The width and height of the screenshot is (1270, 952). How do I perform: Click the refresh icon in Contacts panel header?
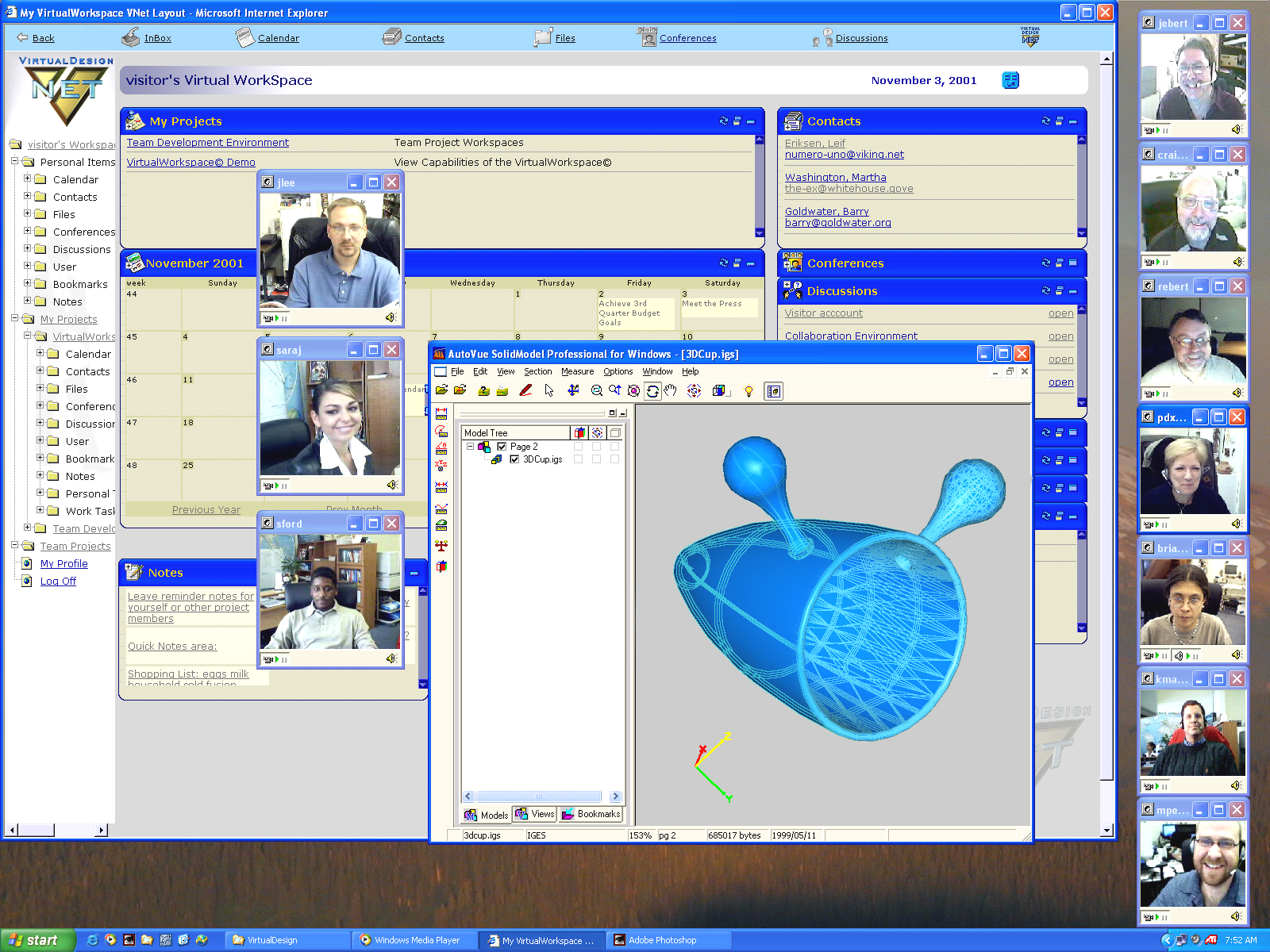(x=1045, y=121)
